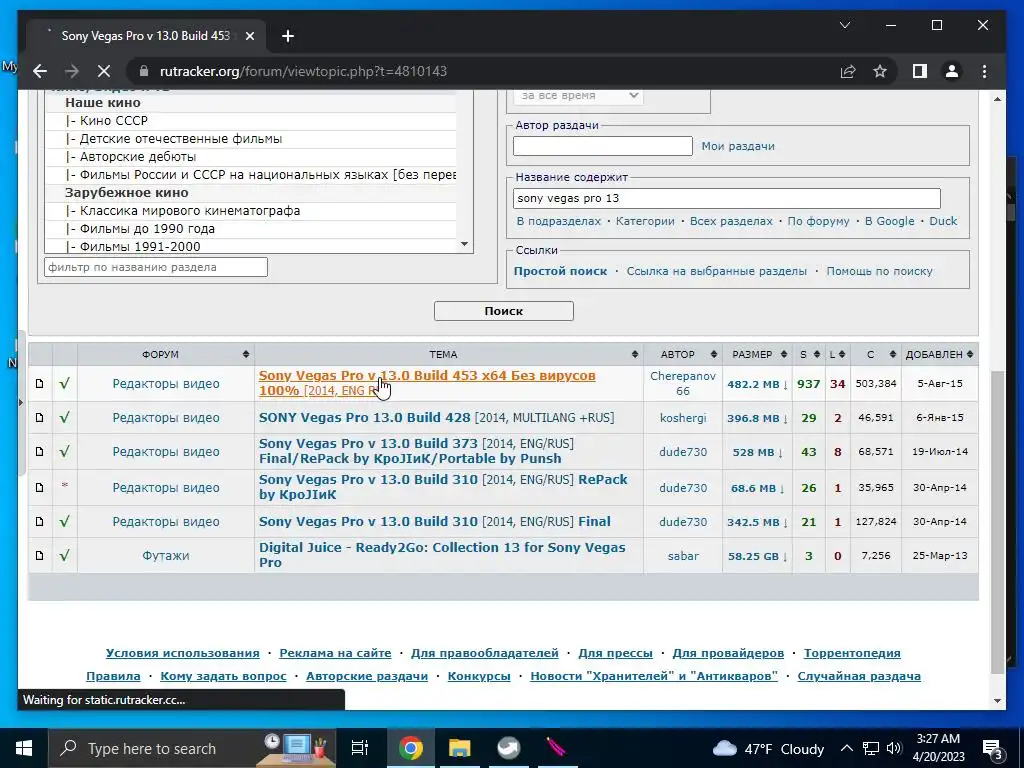This screenshot has width=1024, height=768.
Task: Stop loading the page
Action: 103,71
